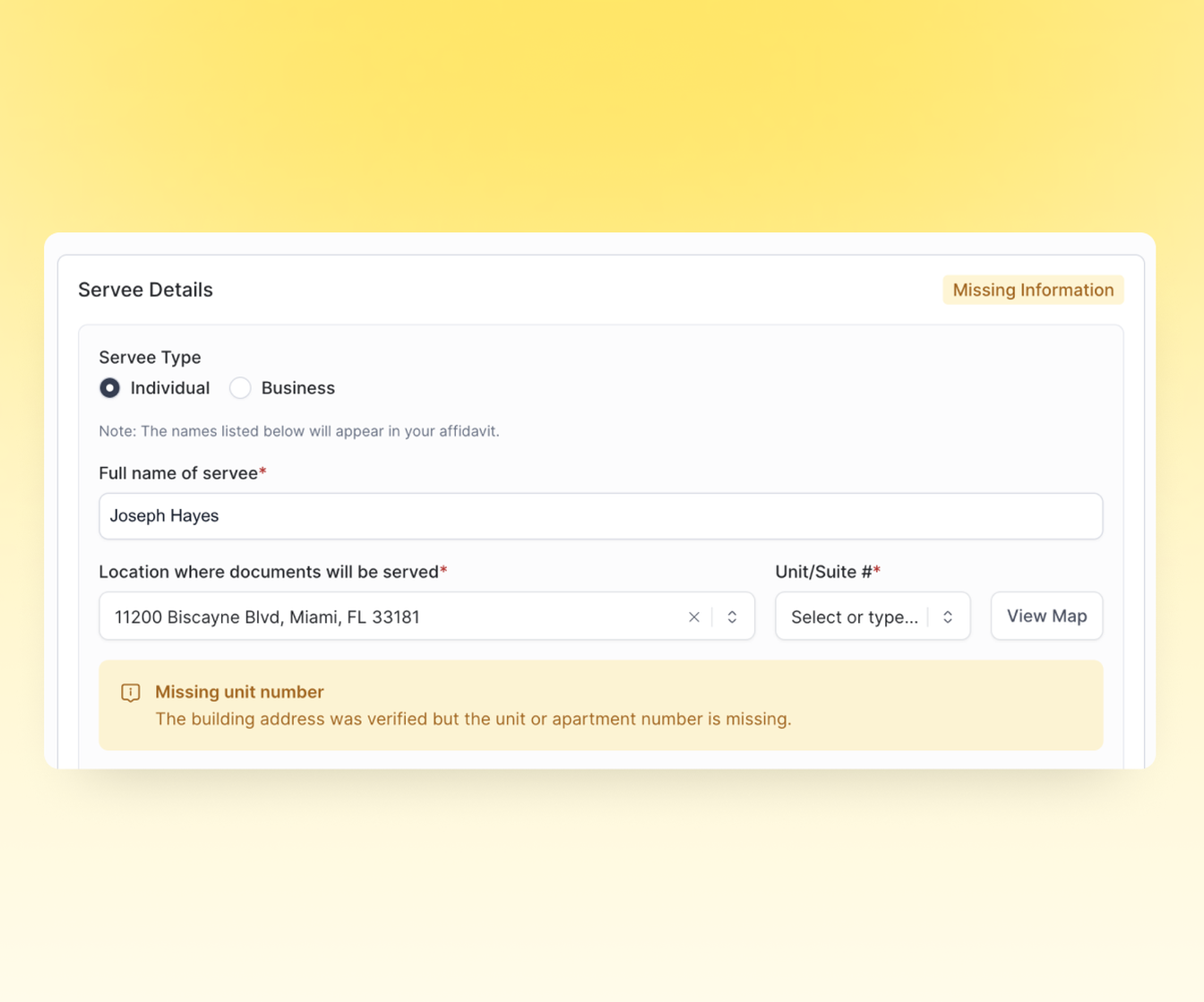The height and width of the screenshot is (1002, 1204).
Task: Click the warning icon beside Missing unit number
Action: (131, 693)
